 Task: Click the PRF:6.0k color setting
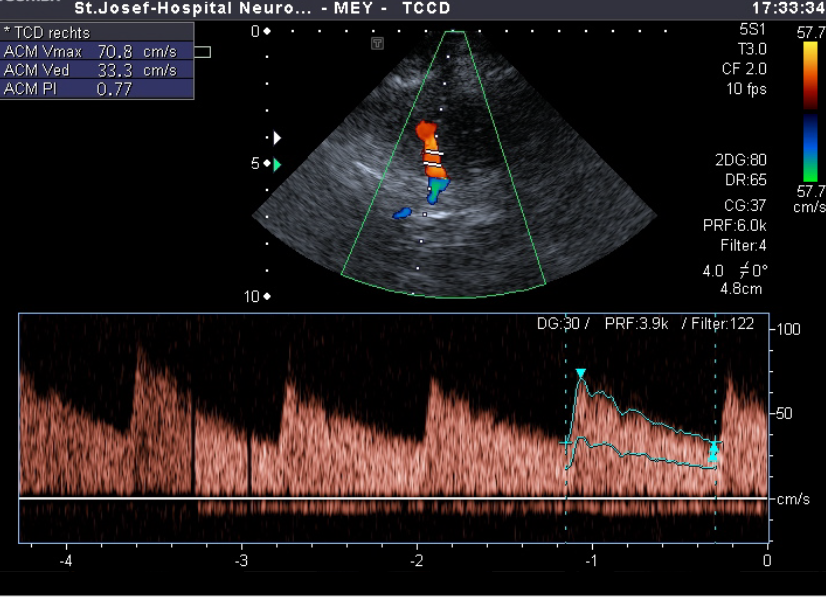tap(735, 226)
